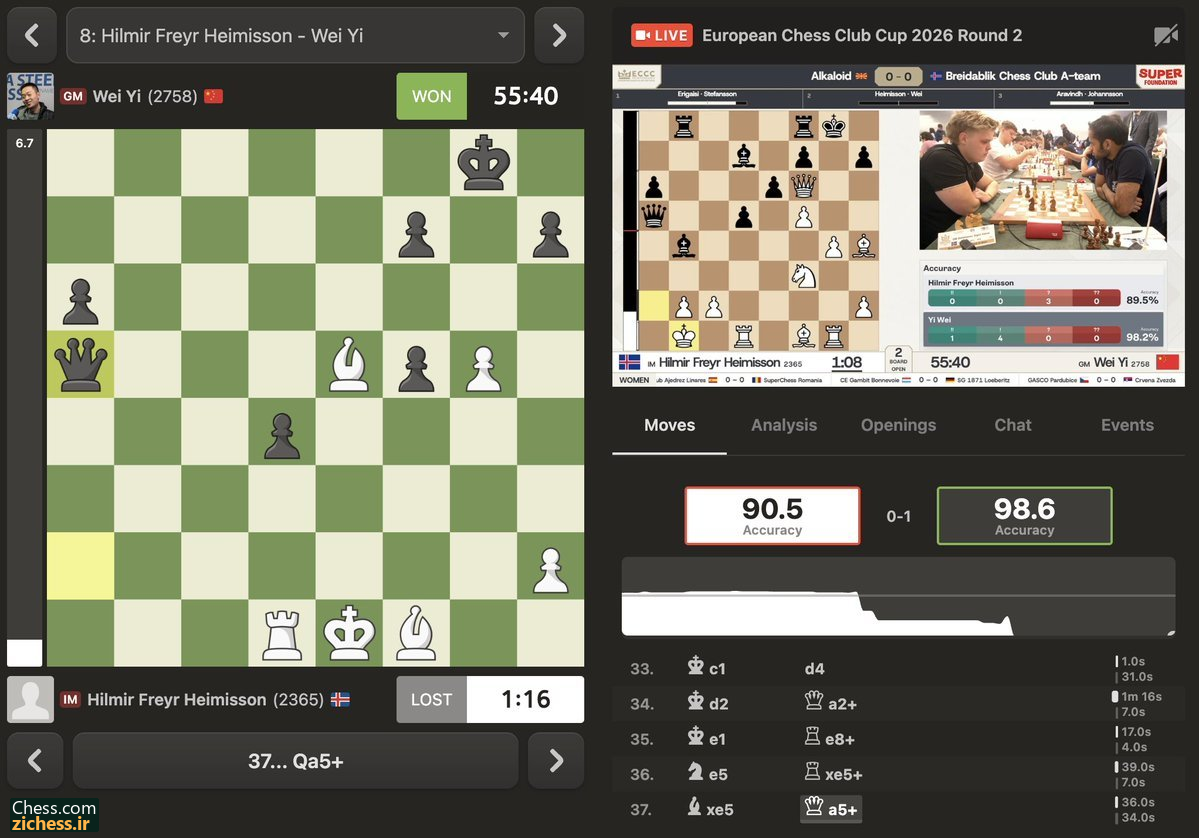Image resolution: width=1199 pixels, height=838 pixels.
Task: Jump to move 35... Re8+
Action: (829, 739)
